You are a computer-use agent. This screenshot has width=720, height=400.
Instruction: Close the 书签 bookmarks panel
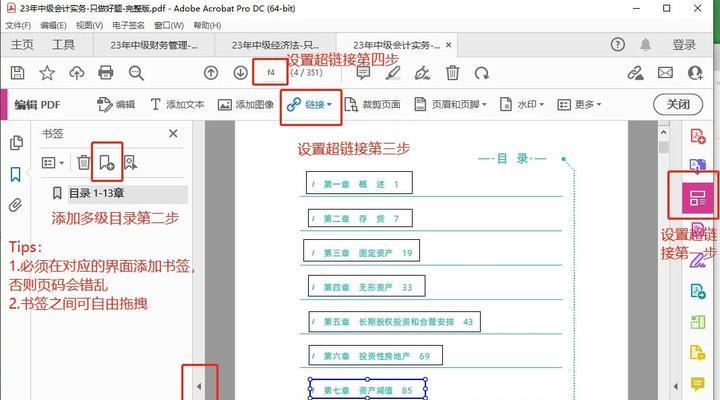[173, 134]
